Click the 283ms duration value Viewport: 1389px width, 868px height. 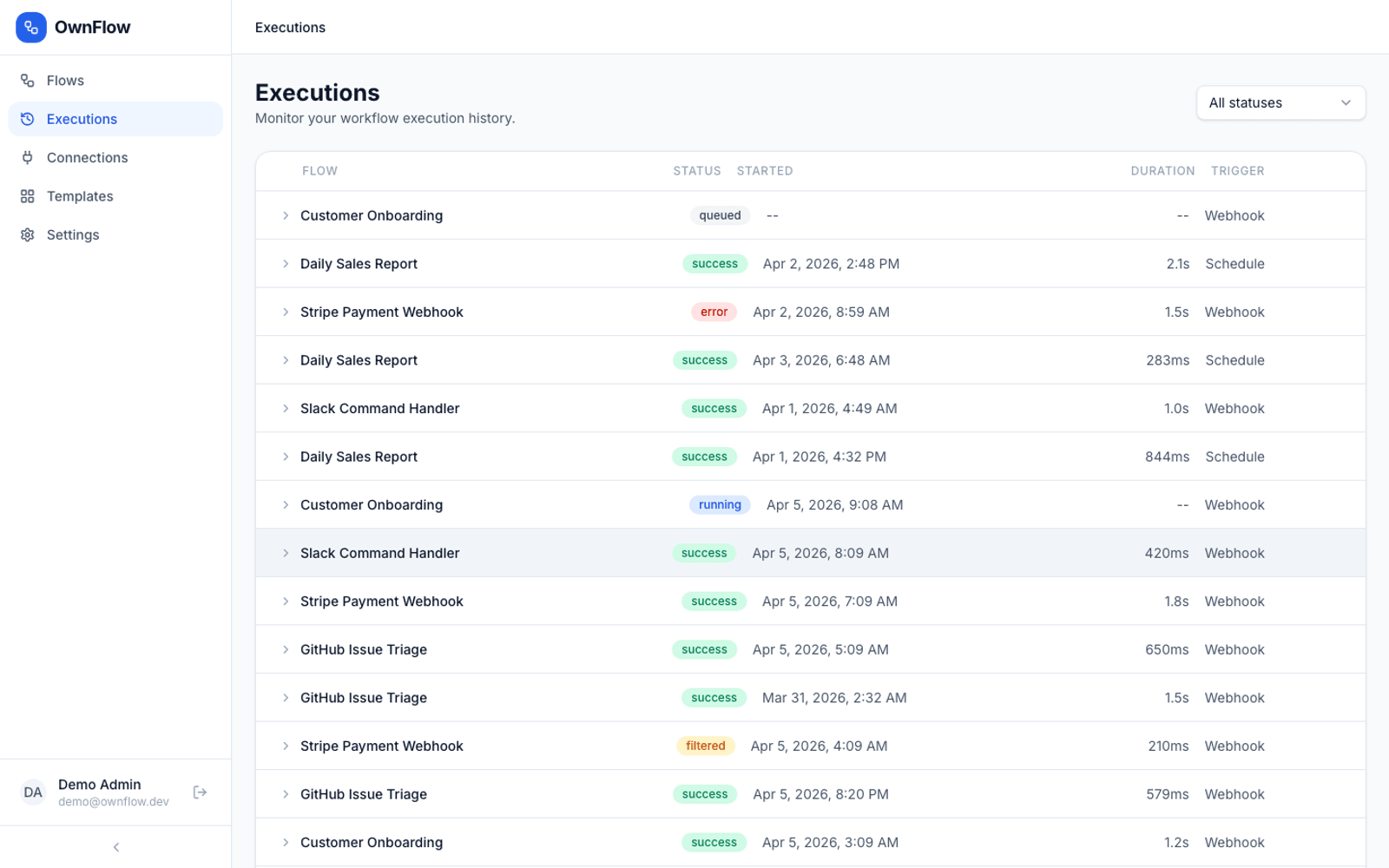[1168, 360]
